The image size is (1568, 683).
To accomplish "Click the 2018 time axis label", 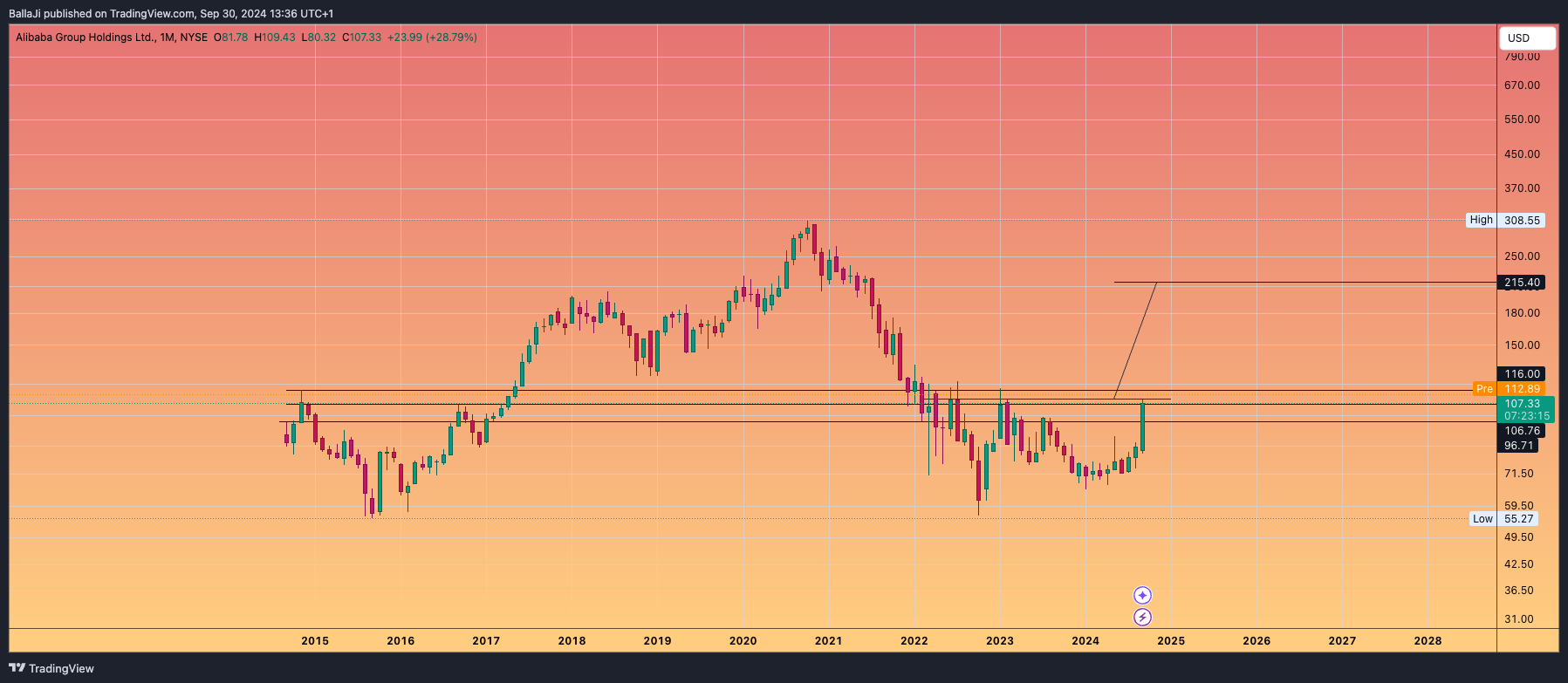I will pos(572,641).
